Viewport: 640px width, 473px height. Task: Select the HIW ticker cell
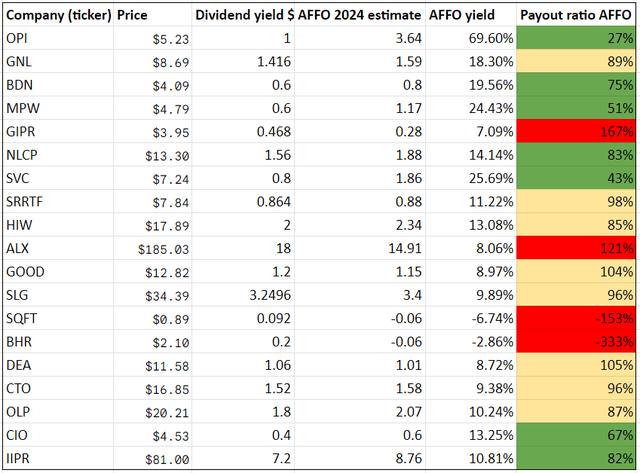[x=58, y=225]
